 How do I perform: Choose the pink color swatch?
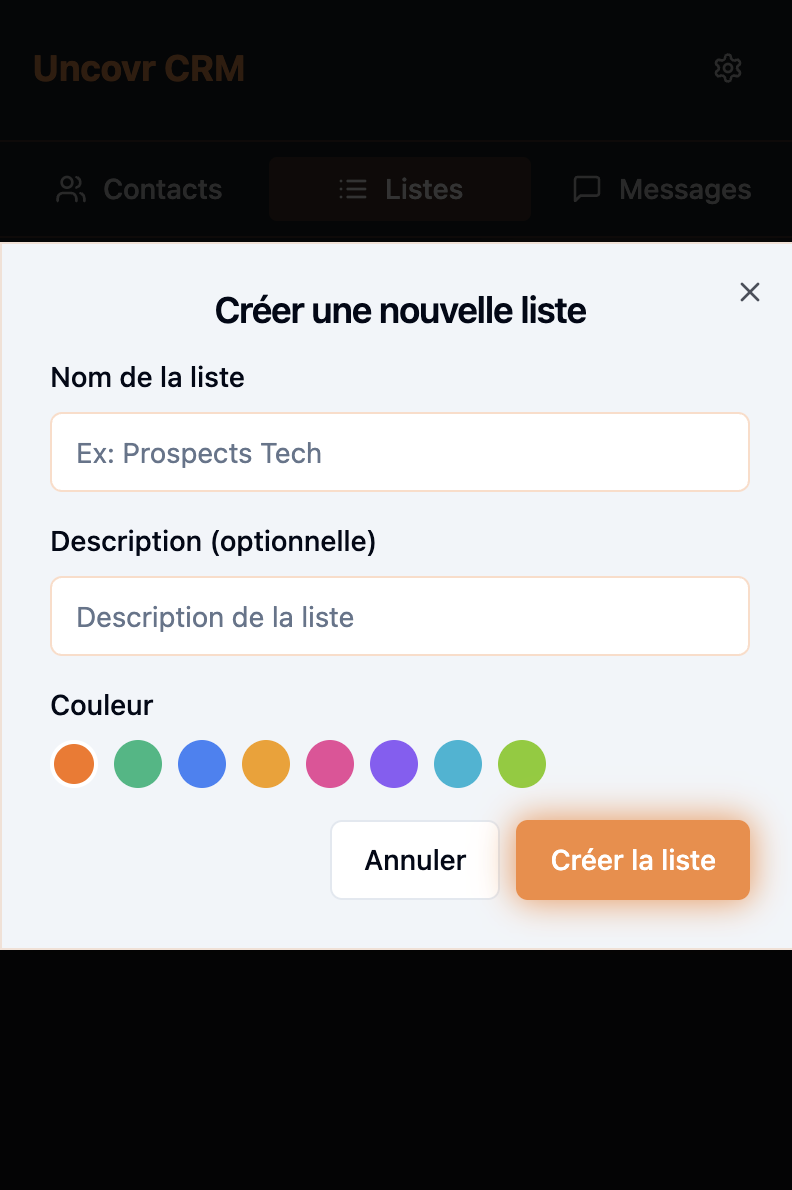pyautogui.click(x=330, y=765)
